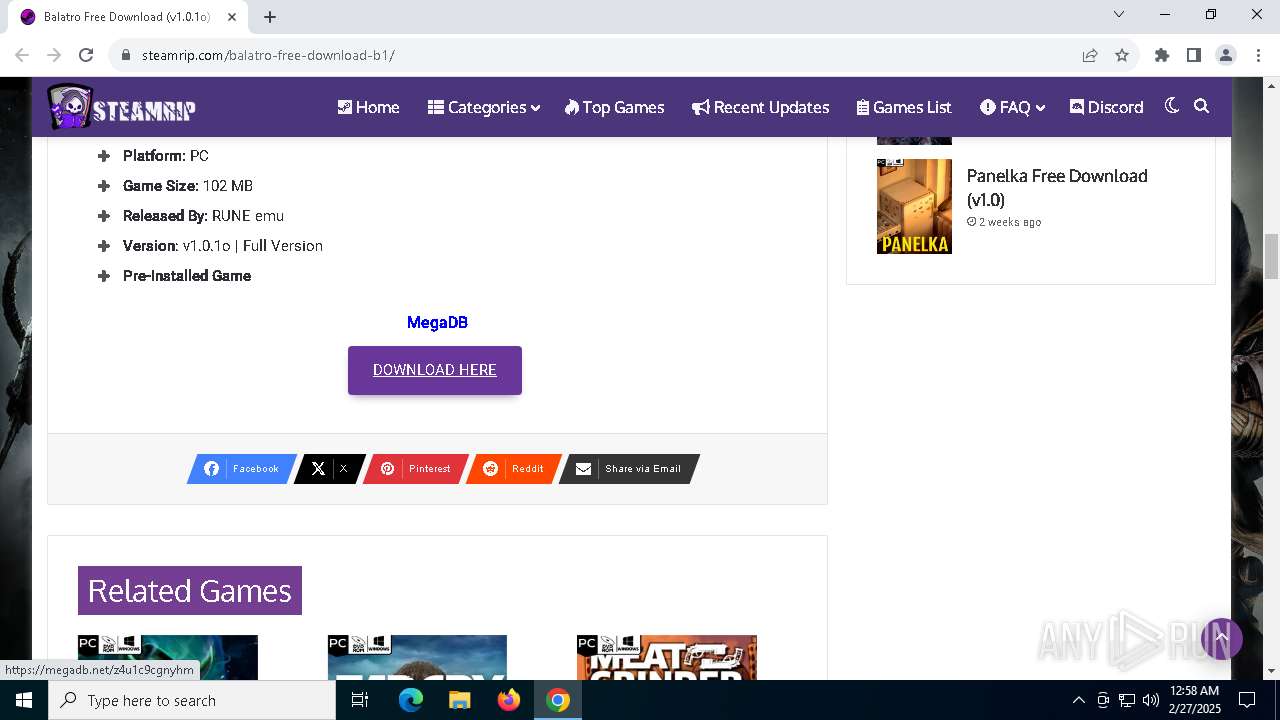Click the page vertical scrollbar thumb
Viewport: 1280px width, 720px height.
[1271, 257]
